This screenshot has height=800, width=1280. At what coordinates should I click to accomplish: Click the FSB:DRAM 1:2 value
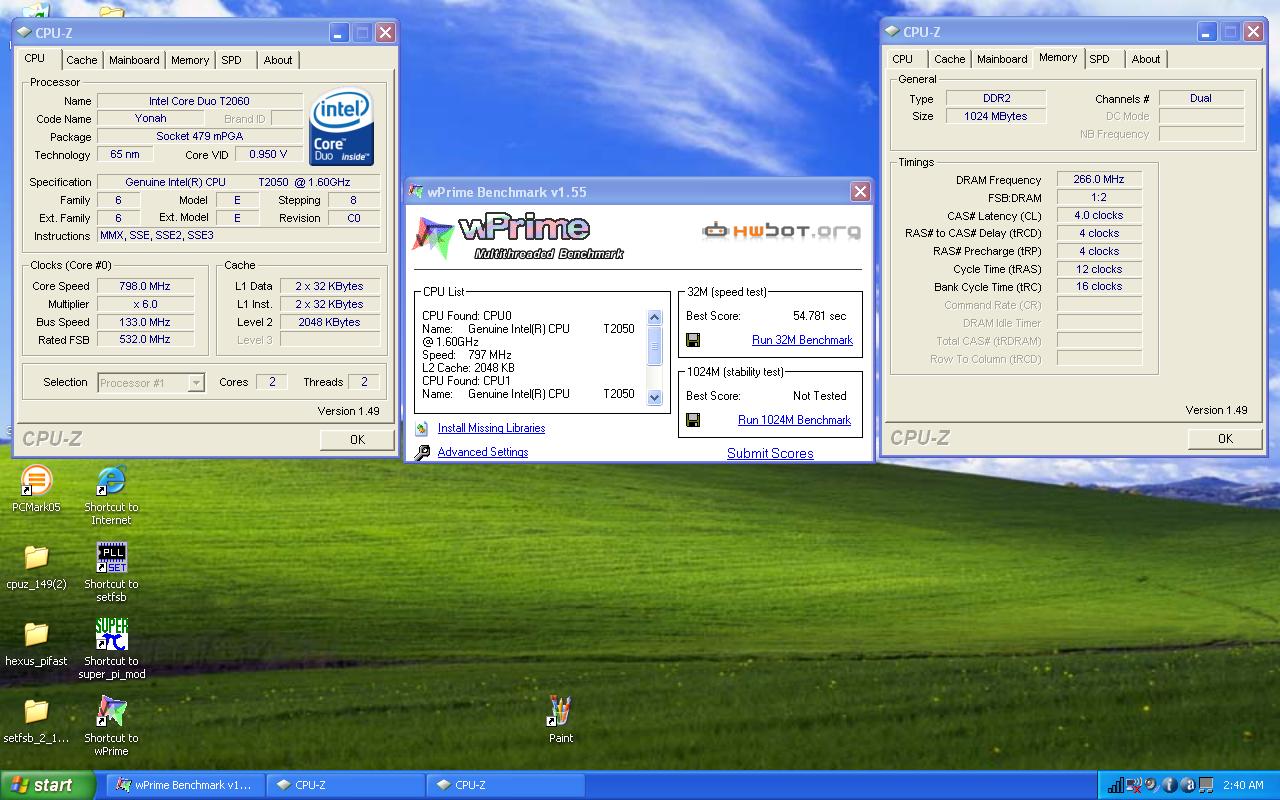[x=1099, y=198]
